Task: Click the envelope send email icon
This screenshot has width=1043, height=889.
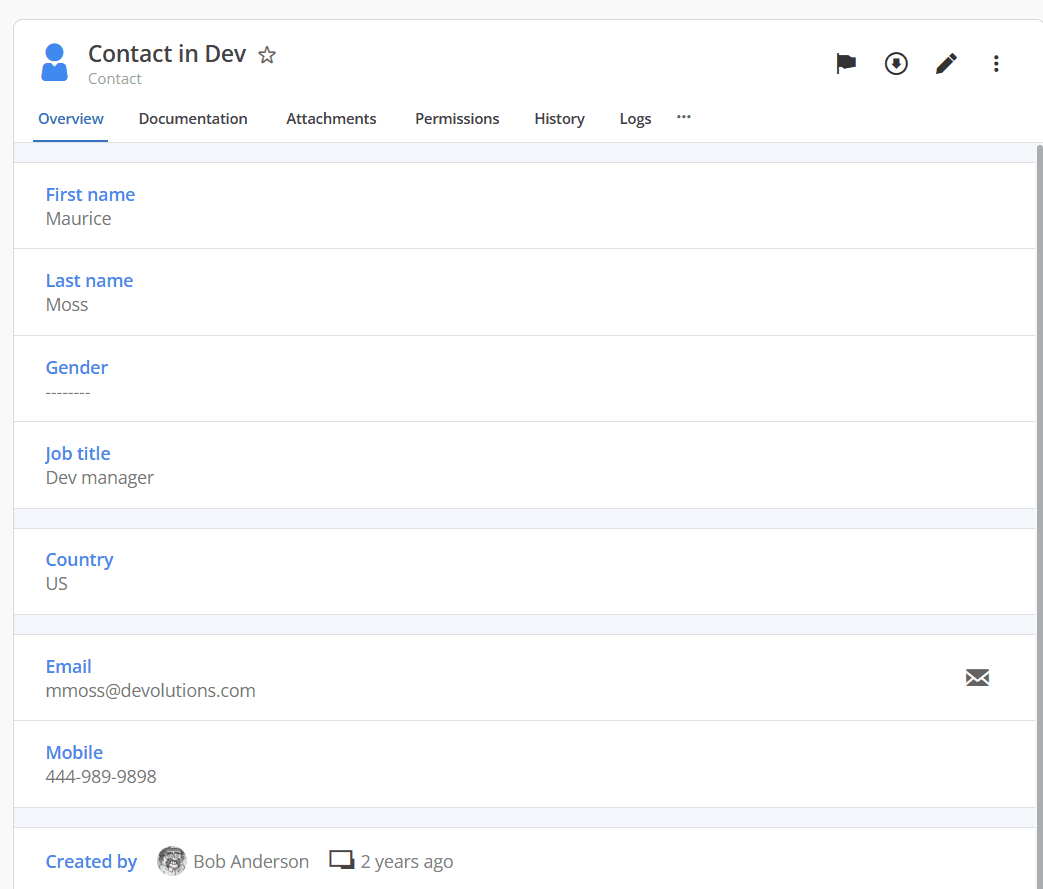Action: 977,678
